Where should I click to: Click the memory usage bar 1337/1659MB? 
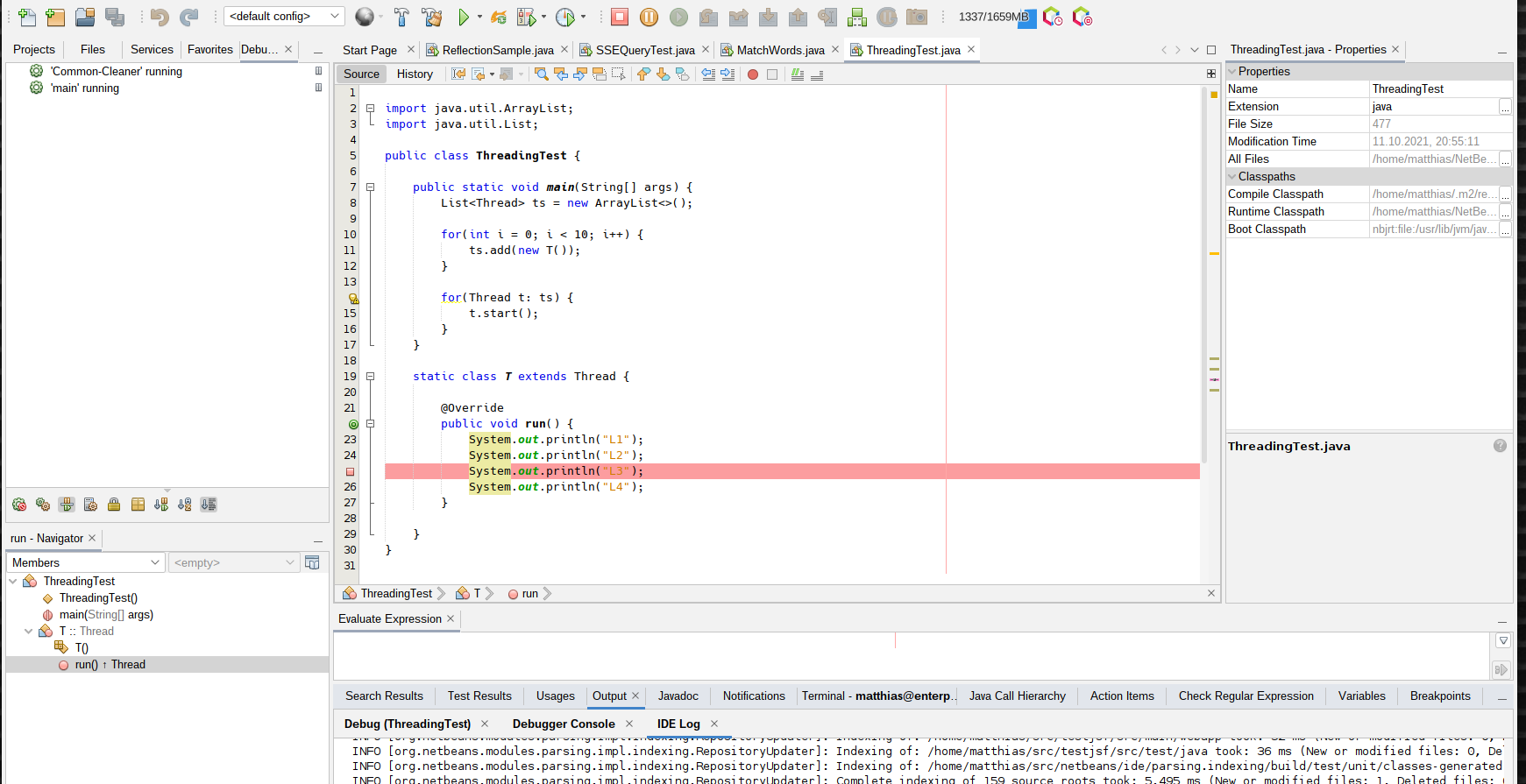point(995,17)
